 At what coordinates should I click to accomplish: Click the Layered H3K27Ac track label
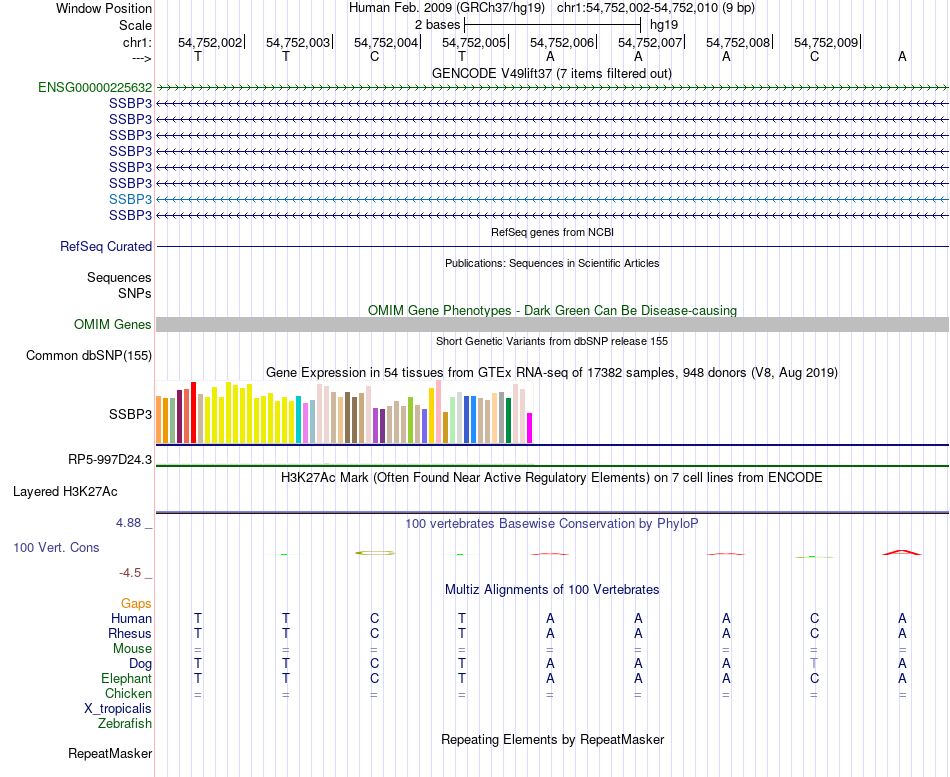(x=65, y=492)
